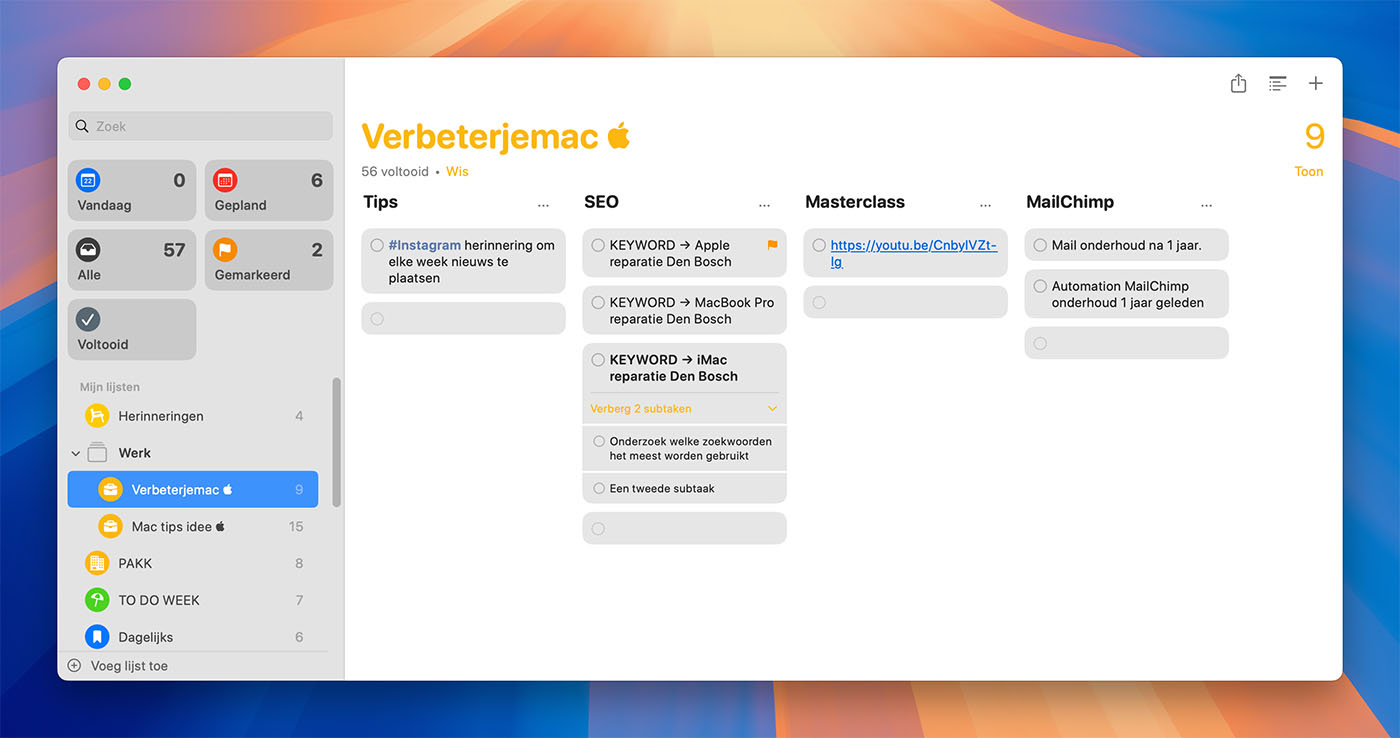Click the sort/filter icon top right

click(1277, 83)
